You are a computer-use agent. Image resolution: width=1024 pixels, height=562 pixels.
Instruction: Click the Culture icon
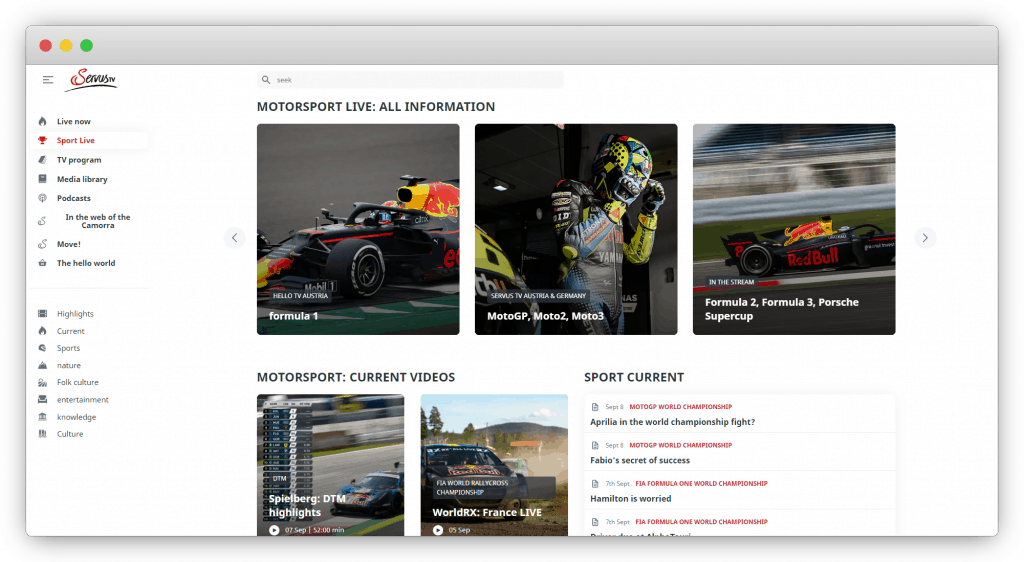click(x=42, y=434)
